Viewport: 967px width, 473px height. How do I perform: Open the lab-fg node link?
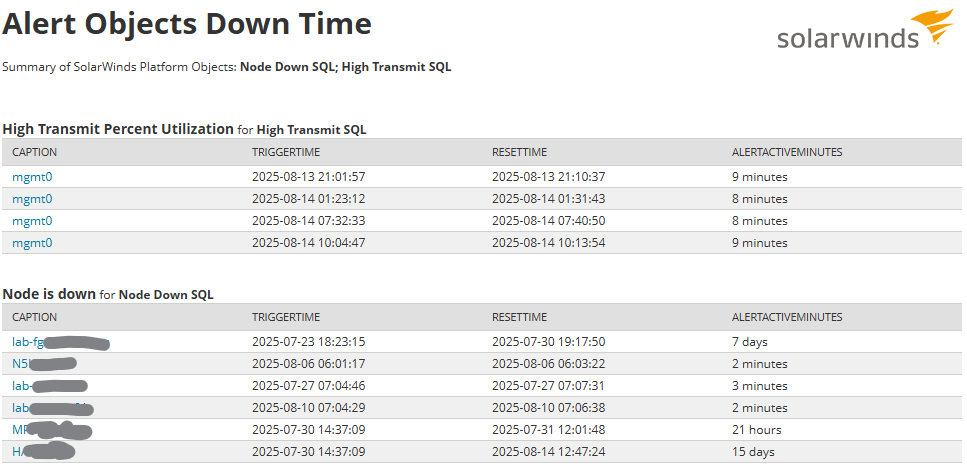[x=60, y=342]
